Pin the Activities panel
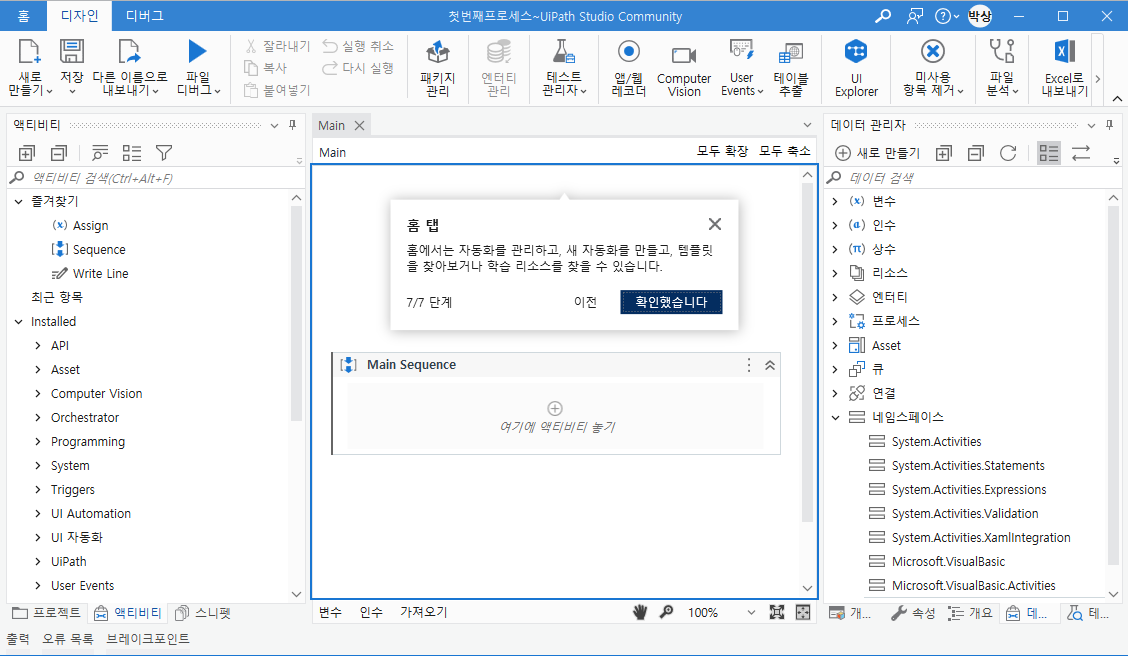The height and width of the screenshot is (656, 1128). (292, 125)
